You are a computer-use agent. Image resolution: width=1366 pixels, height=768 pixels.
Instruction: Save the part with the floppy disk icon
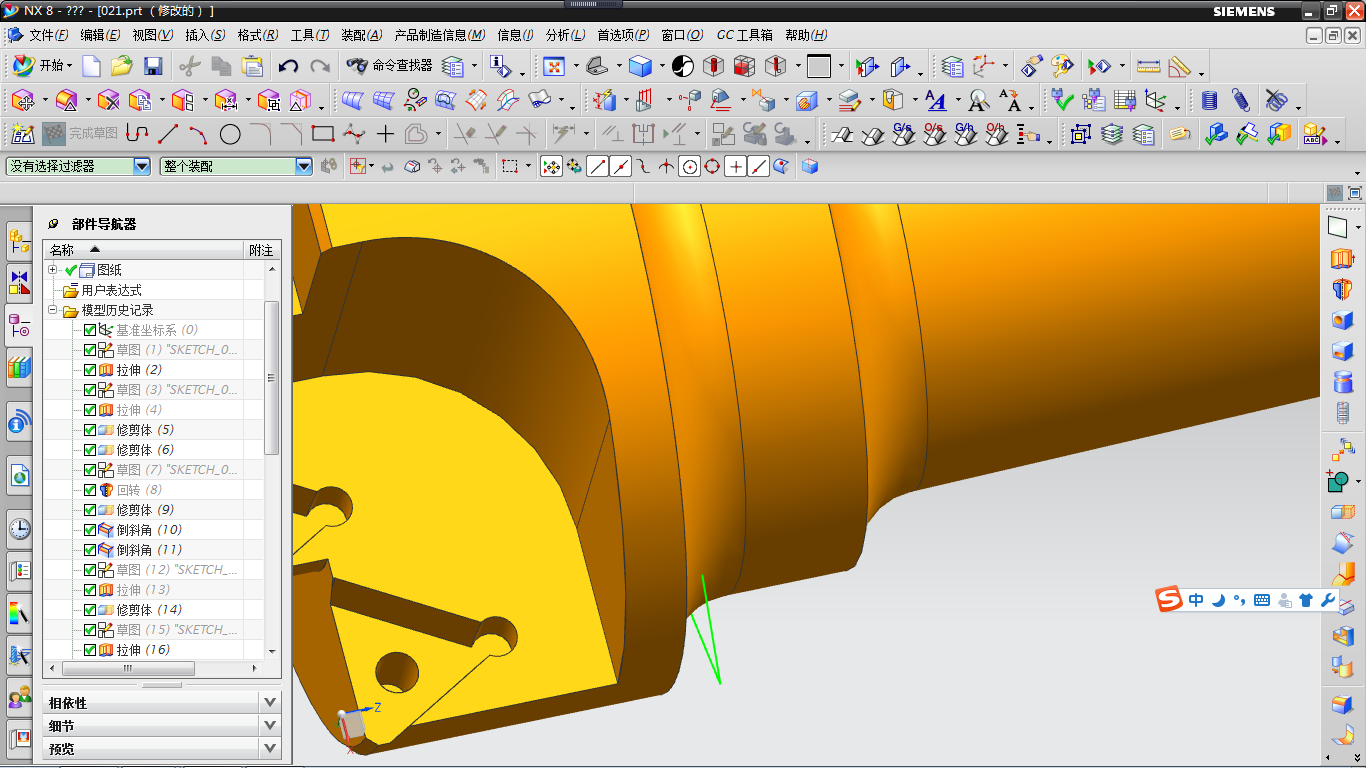tap(153, 67)
